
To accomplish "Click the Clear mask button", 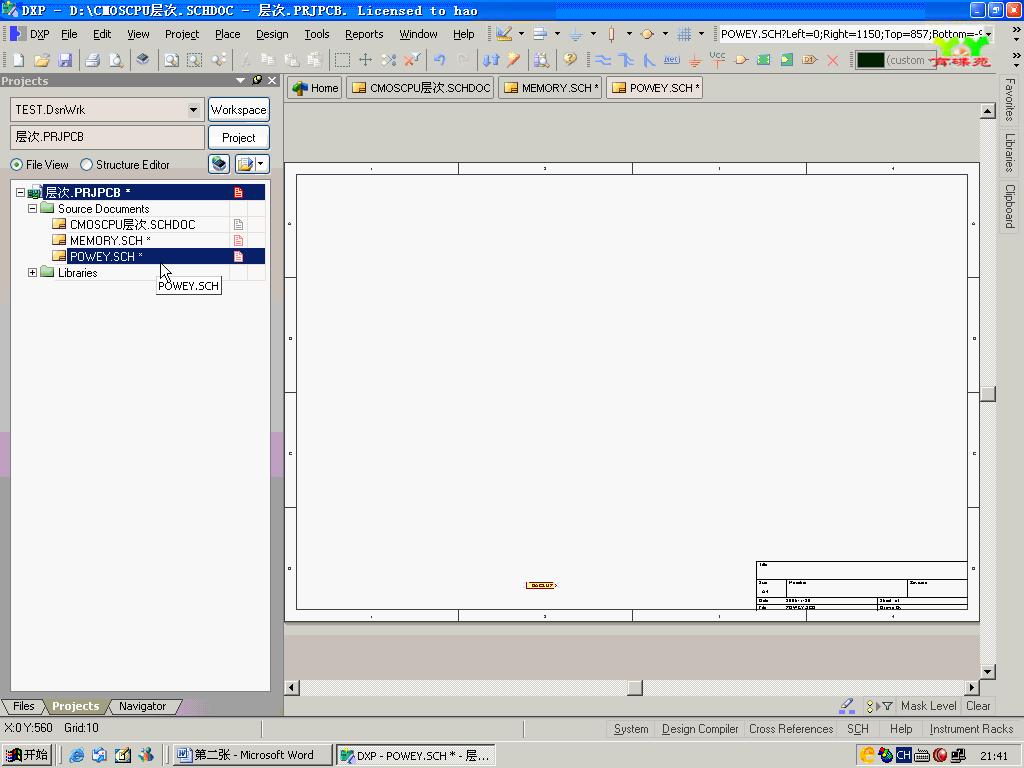I will click(978, 706).
